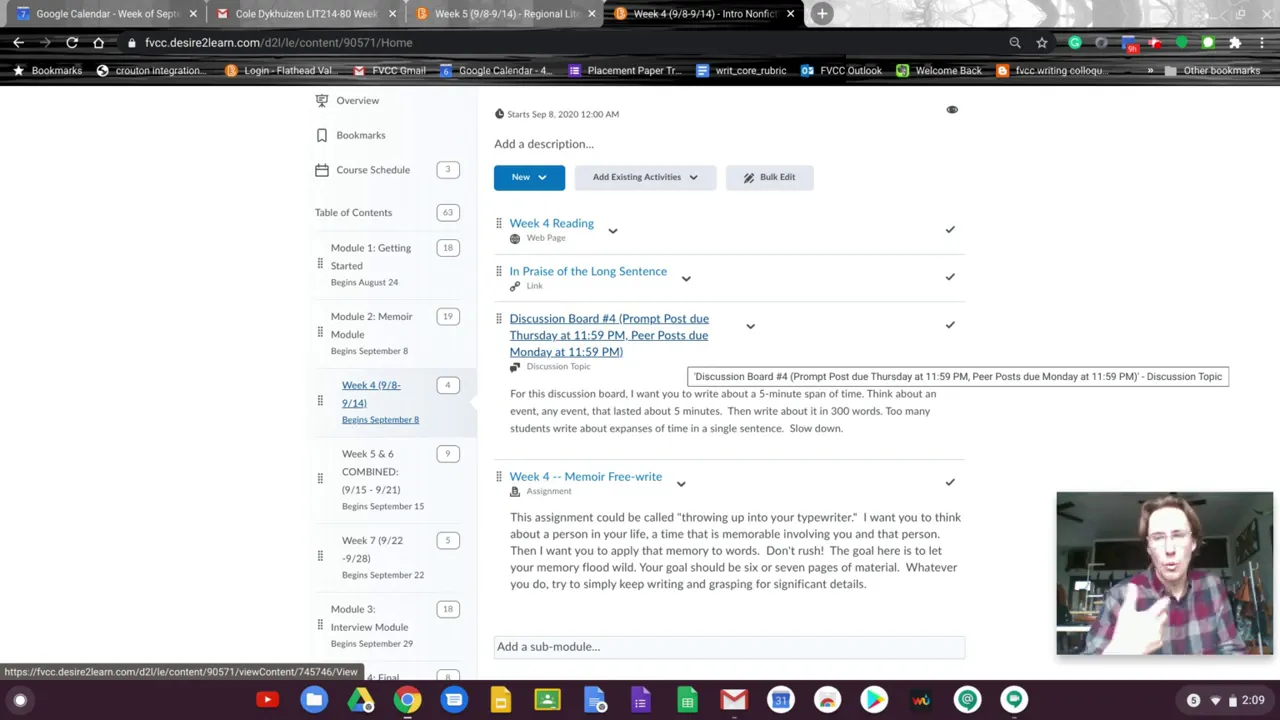Open actions chevron for Week 4 Memoir Free-write
Screen dimensions: 1280x720
[681, 484]
